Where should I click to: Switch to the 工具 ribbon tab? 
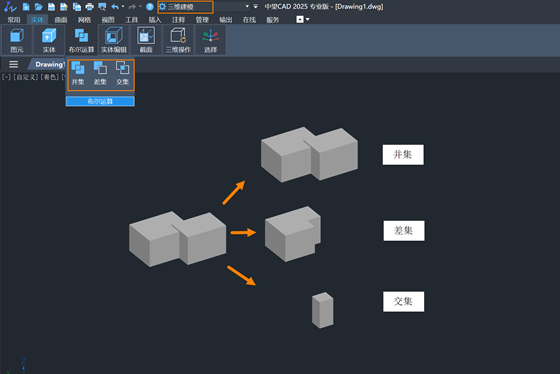pyautogui.click(x=131, y=20)
